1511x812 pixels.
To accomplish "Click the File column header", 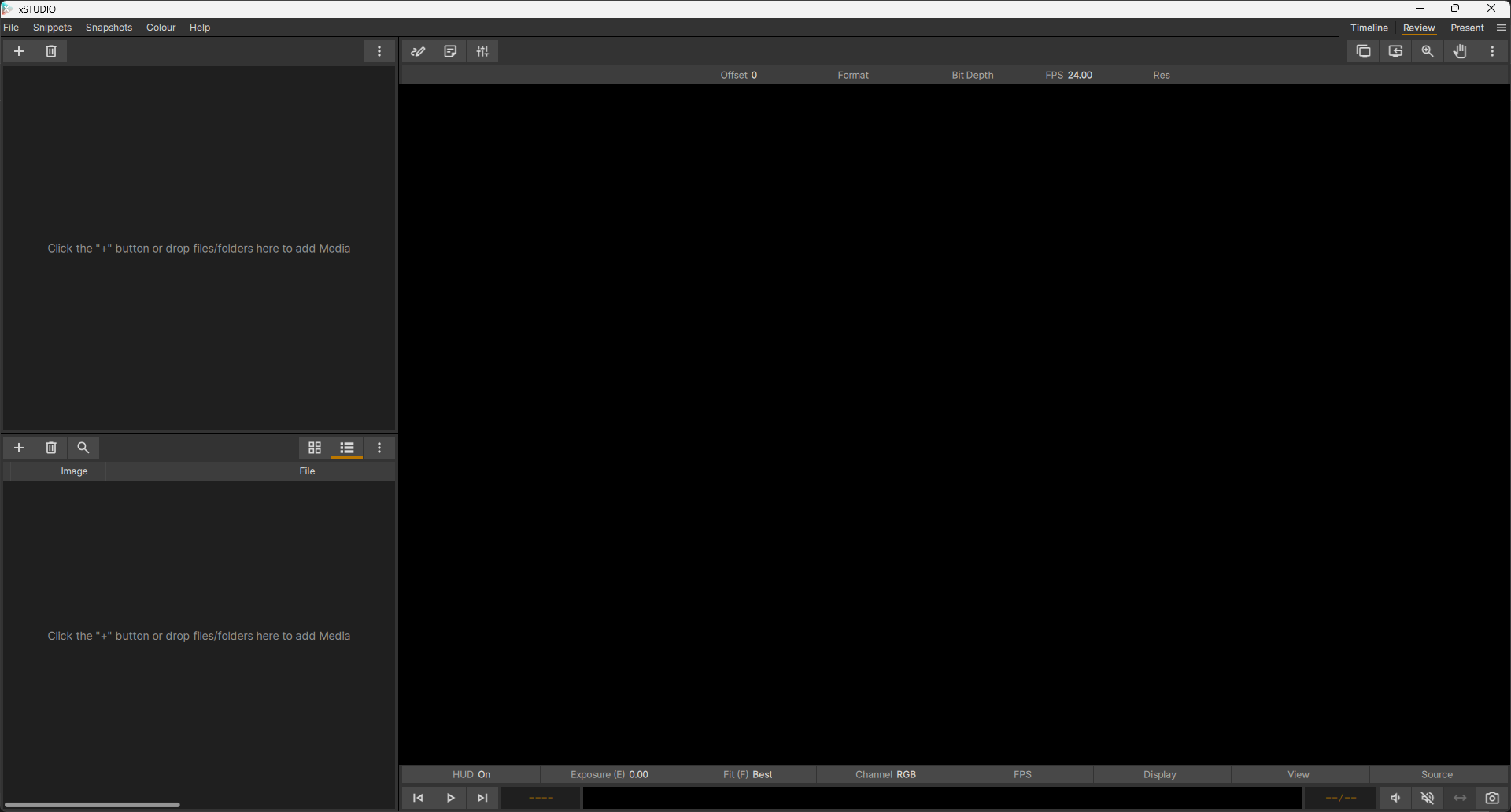I will tap(307, 471).
